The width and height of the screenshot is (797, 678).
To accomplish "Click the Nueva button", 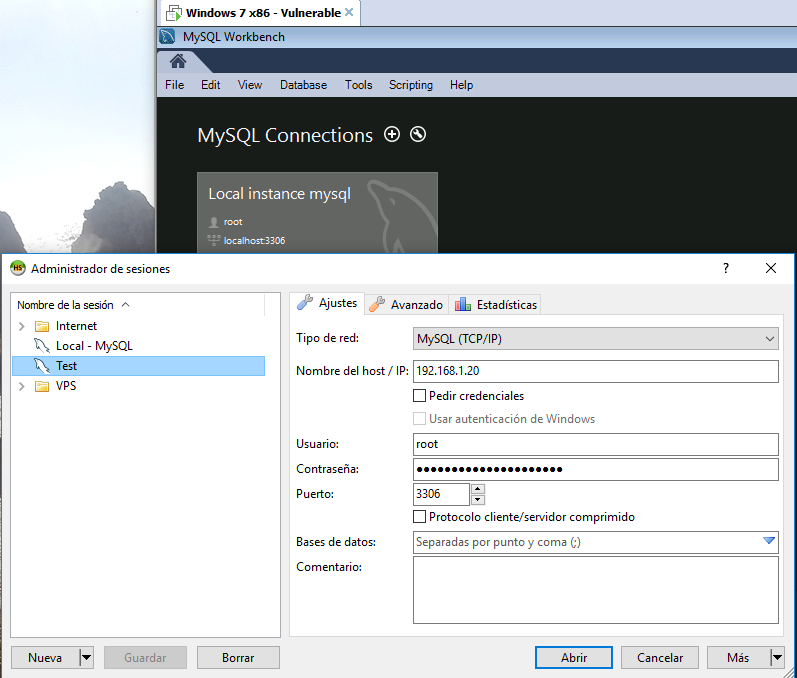I will tap(45, 658).
